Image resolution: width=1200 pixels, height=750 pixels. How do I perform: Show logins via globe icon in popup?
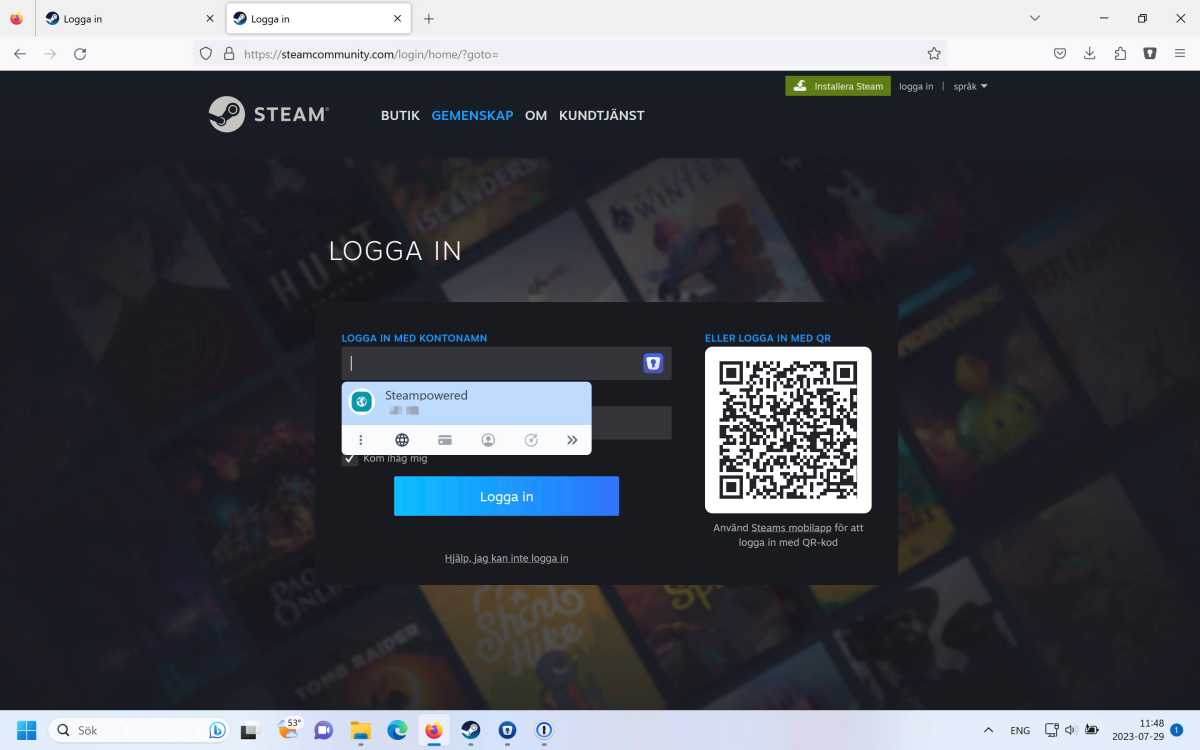402,440
